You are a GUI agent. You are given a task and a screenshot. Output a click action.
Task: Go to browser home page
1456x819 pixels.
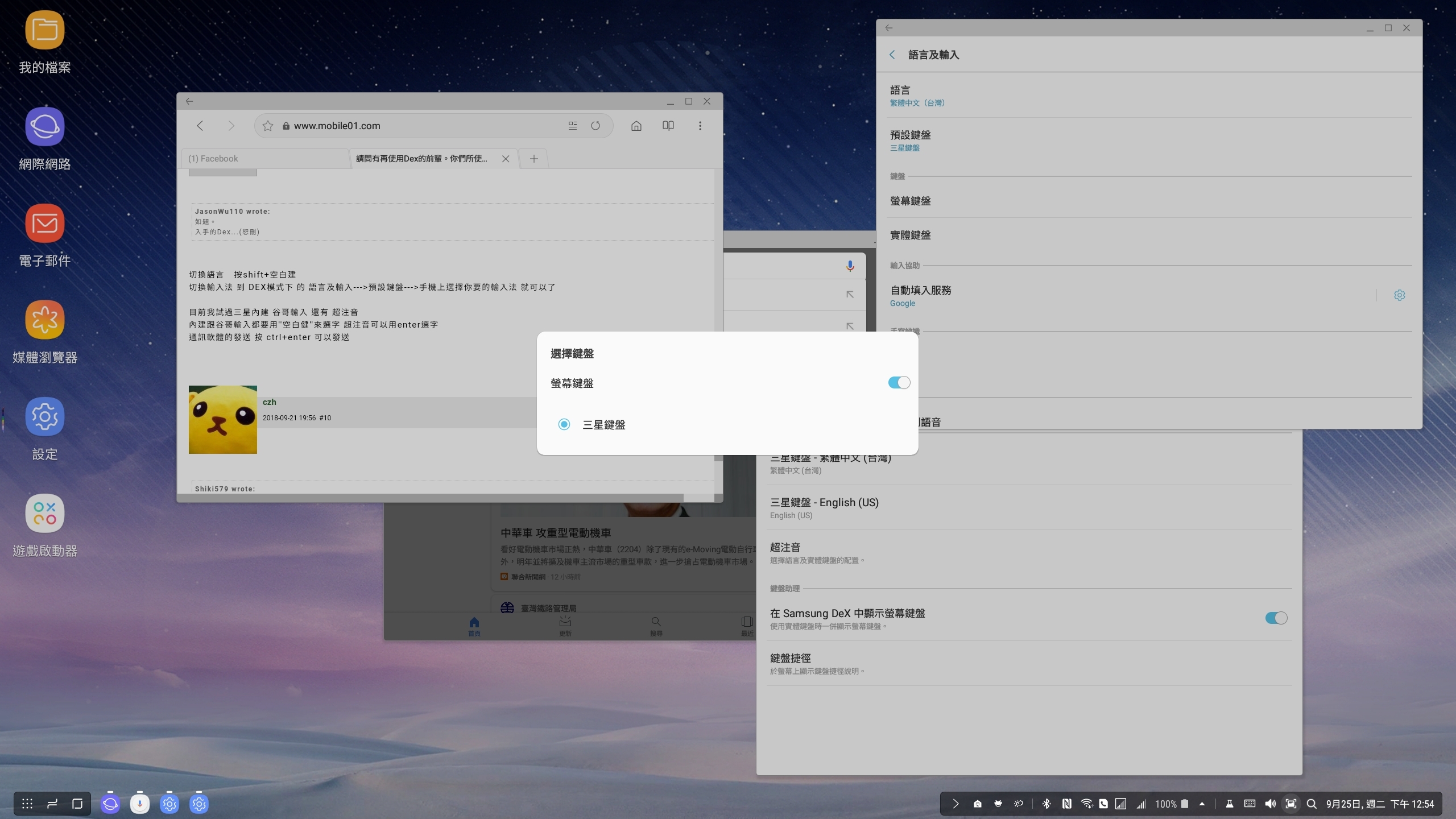636,126
